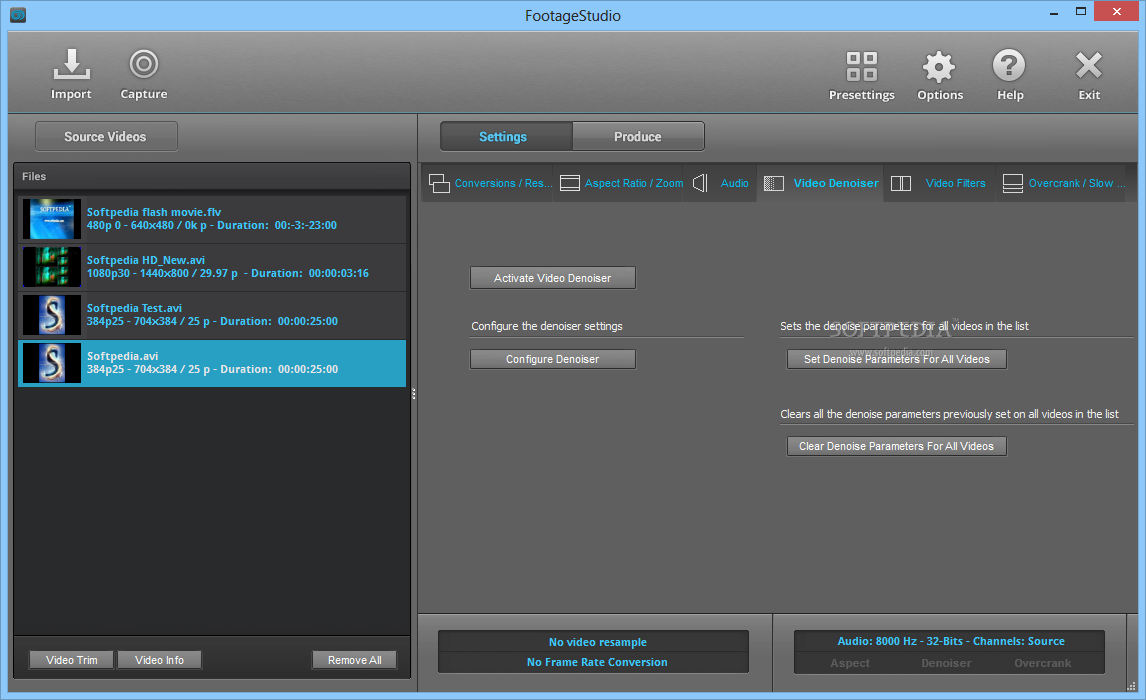This screenshot has width=1146, height=700.
Task: Select the Settings mode tab
Action: 506,137
